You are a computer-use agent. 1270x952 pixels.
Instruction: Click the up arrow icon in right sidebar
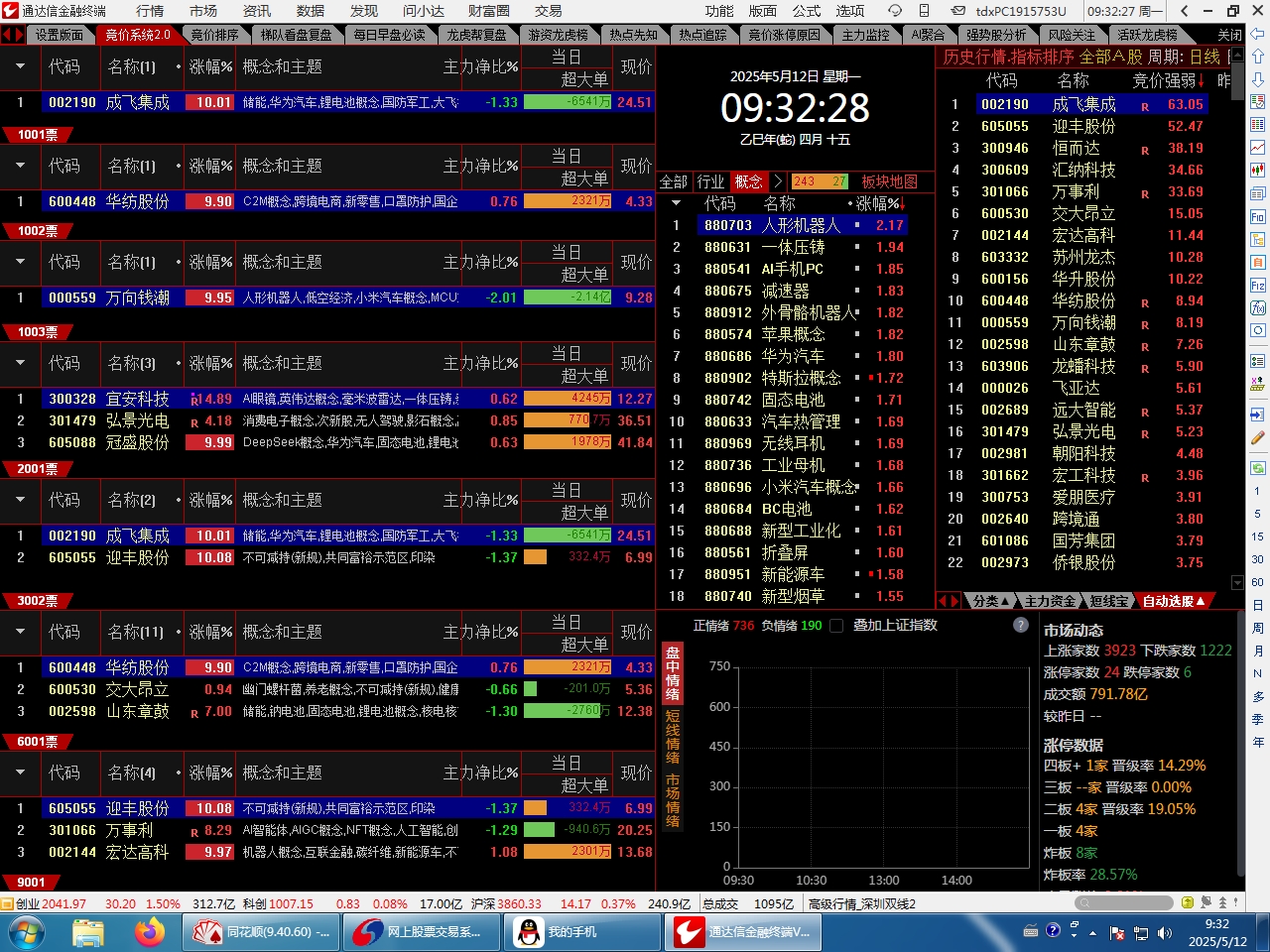[1258, 58]
